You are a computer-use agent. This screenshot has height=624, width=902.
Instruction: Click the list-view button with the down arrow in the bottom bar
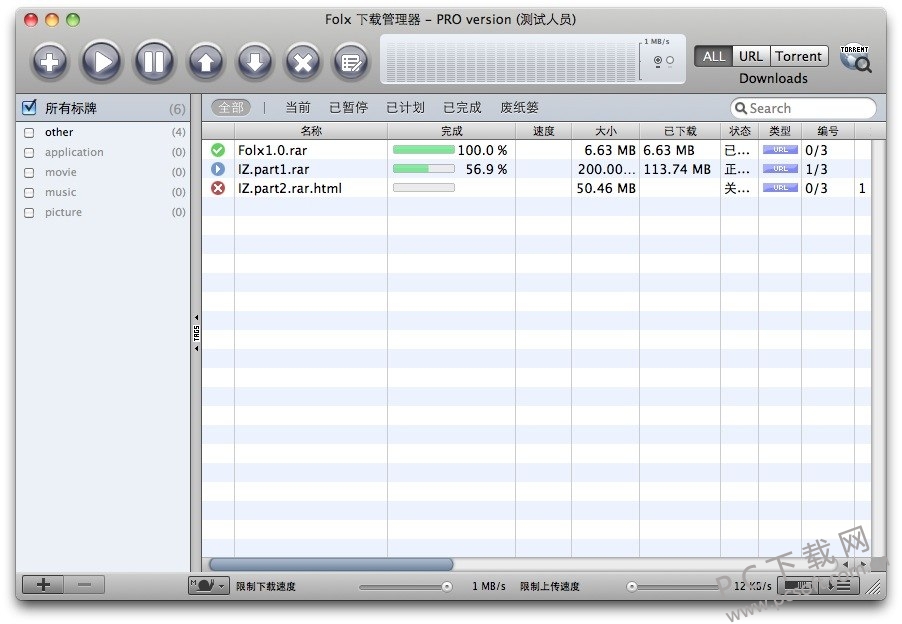coord(839,586)
